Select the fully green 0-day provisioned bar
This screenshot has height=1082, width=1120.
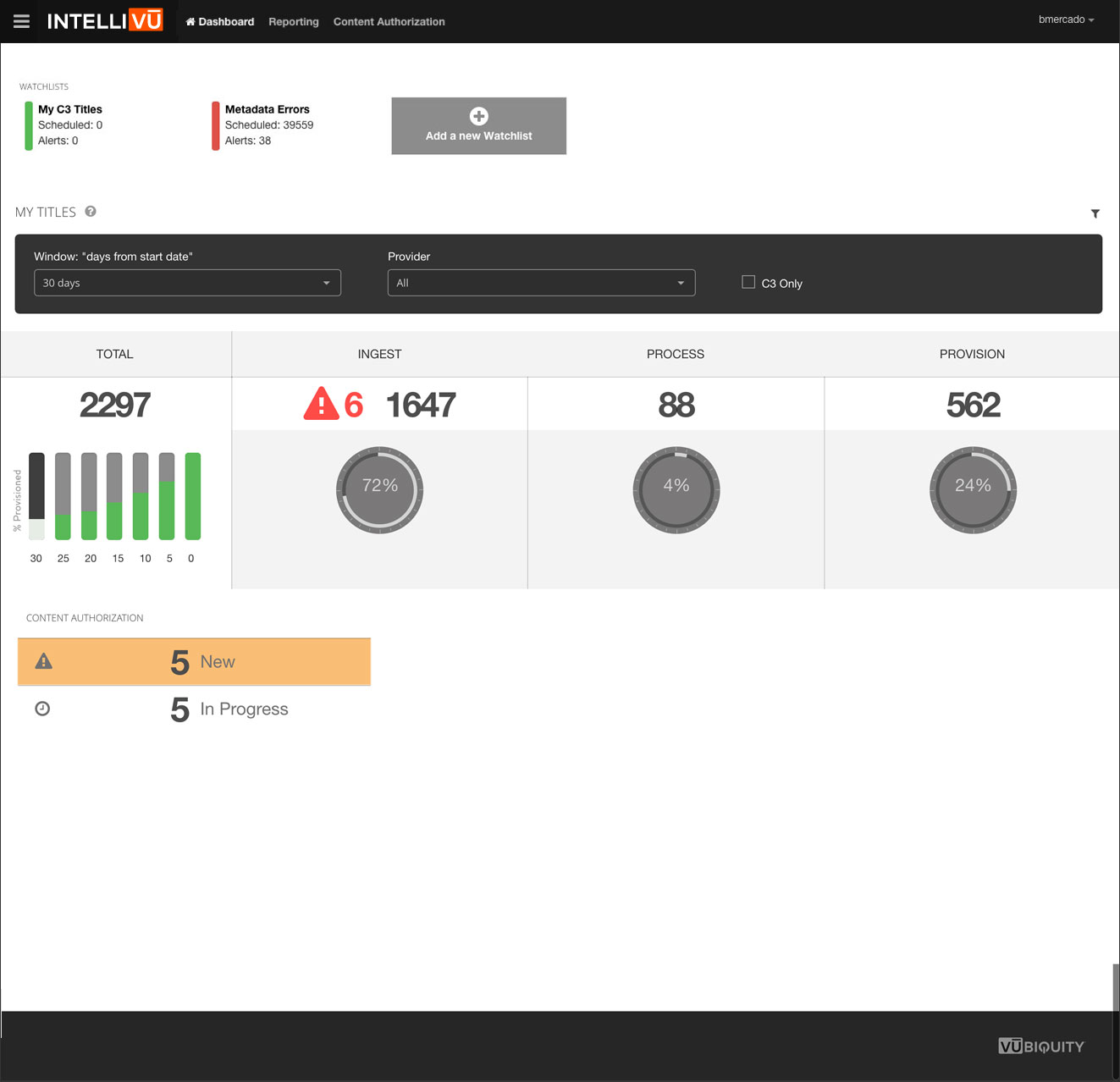pyautogui.click(x=193, y=496)
